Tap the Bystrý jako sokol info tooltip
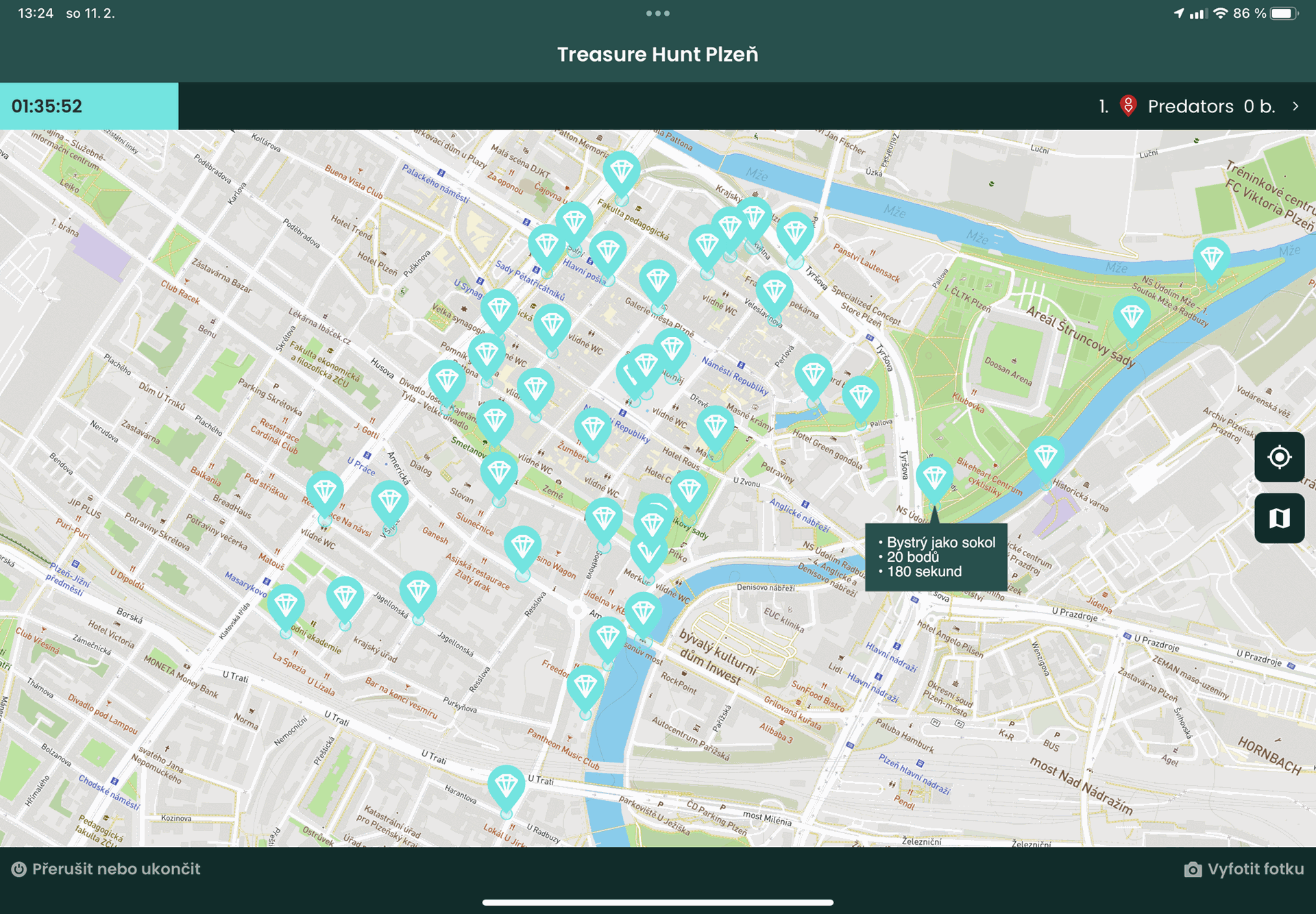The width and height of the screenshot is (1316, 914). [936, 557]
